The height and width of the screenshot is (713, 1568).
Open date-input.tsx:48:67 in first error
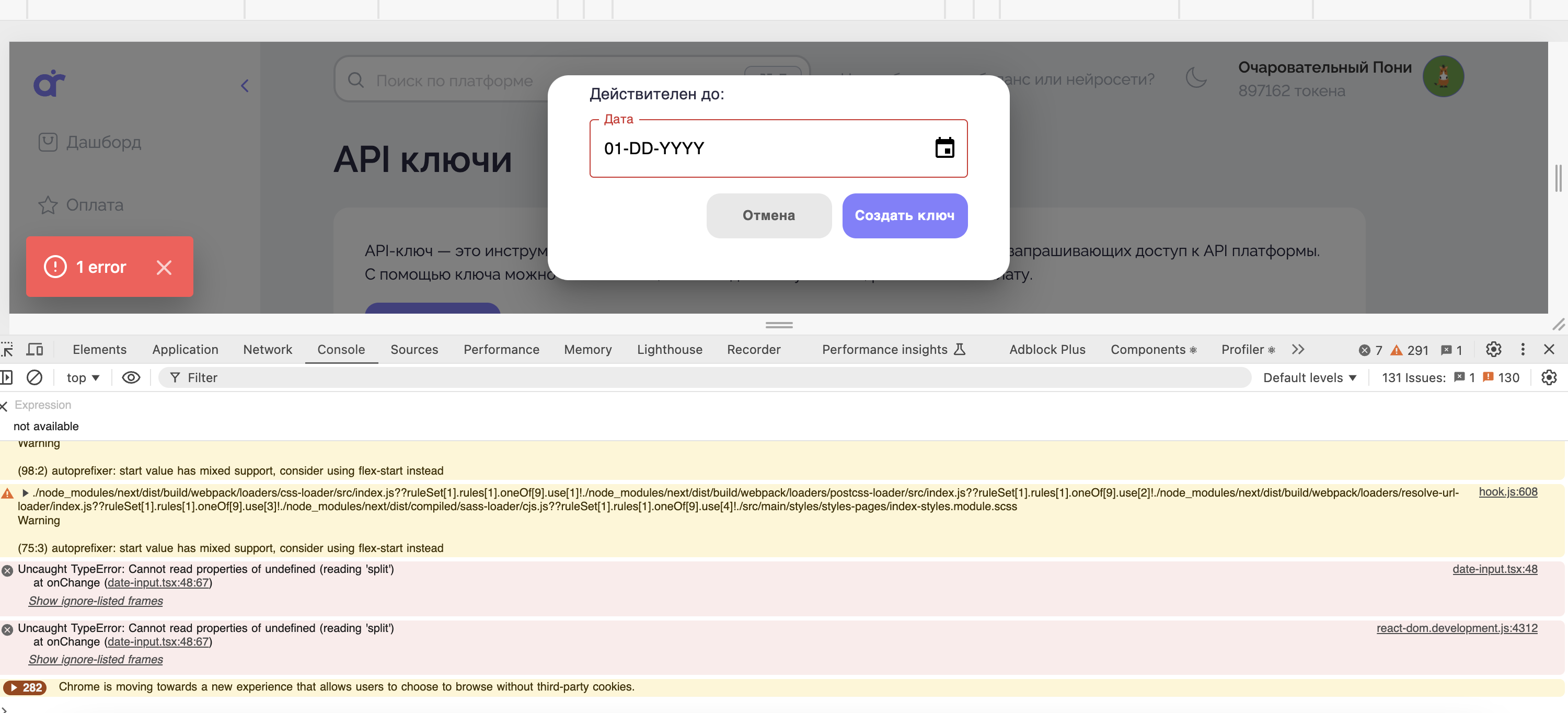[x=158, y=583]
